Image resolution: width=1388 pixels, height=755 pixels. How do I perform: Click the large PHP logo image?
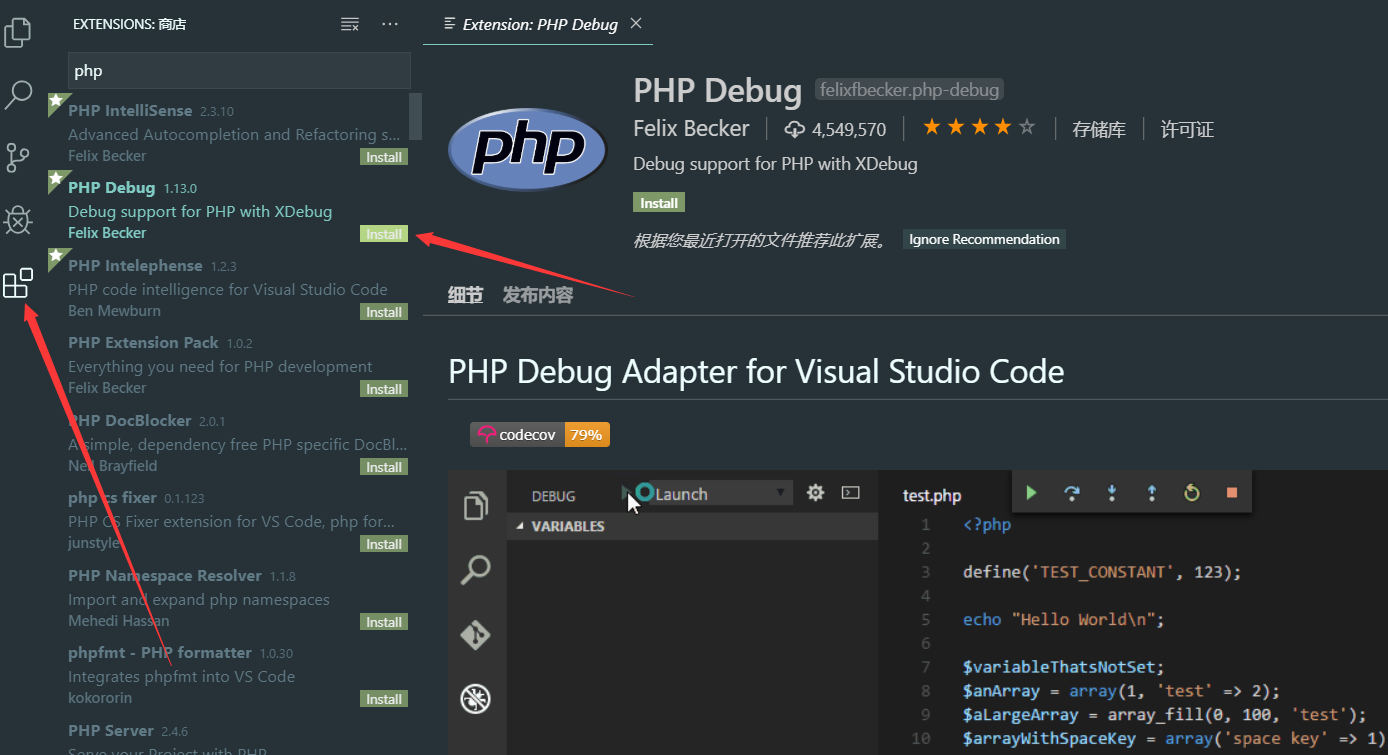click(527, 150)
